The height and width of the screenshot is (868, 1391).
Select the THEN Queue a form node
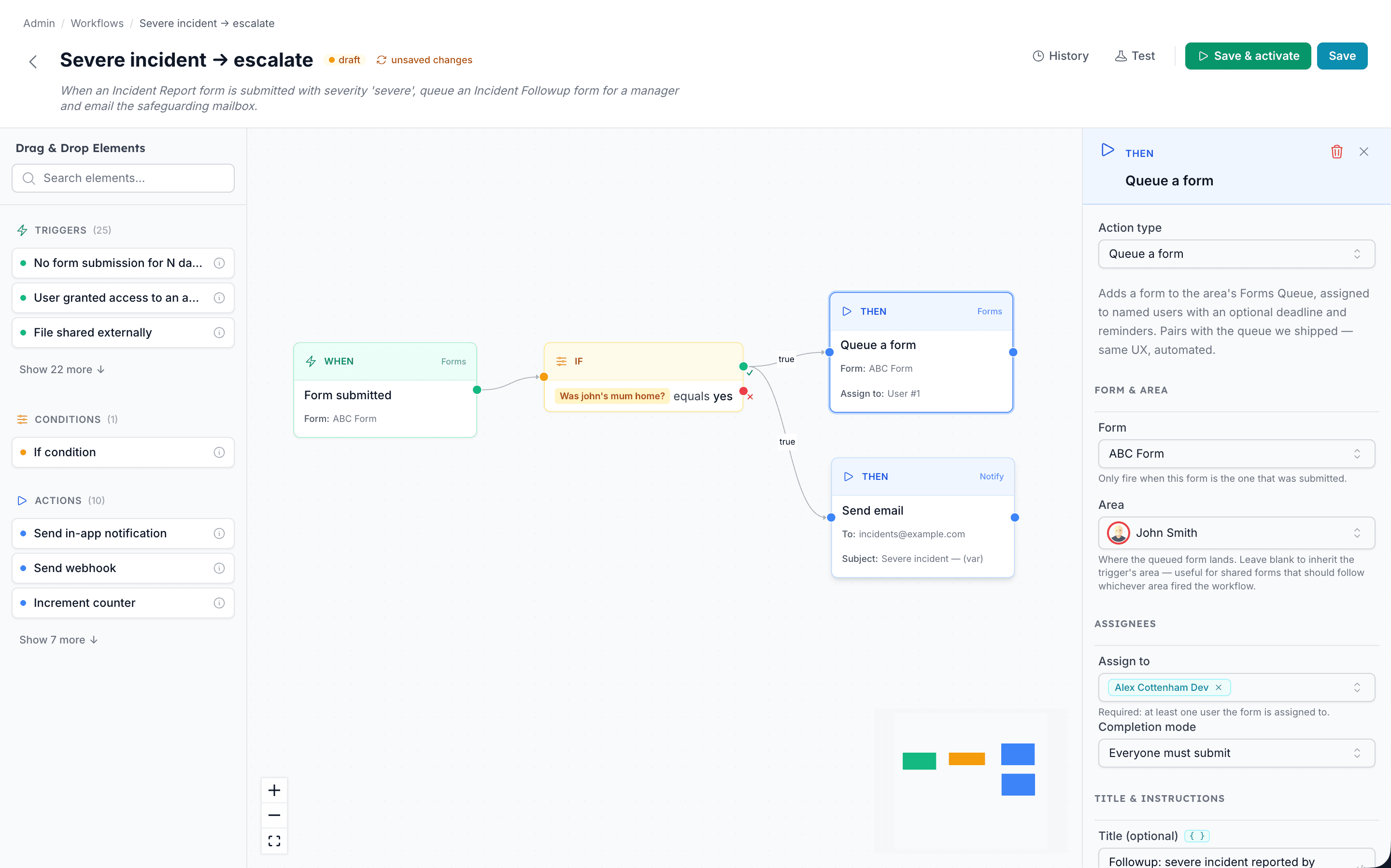(x=921, y=352)
